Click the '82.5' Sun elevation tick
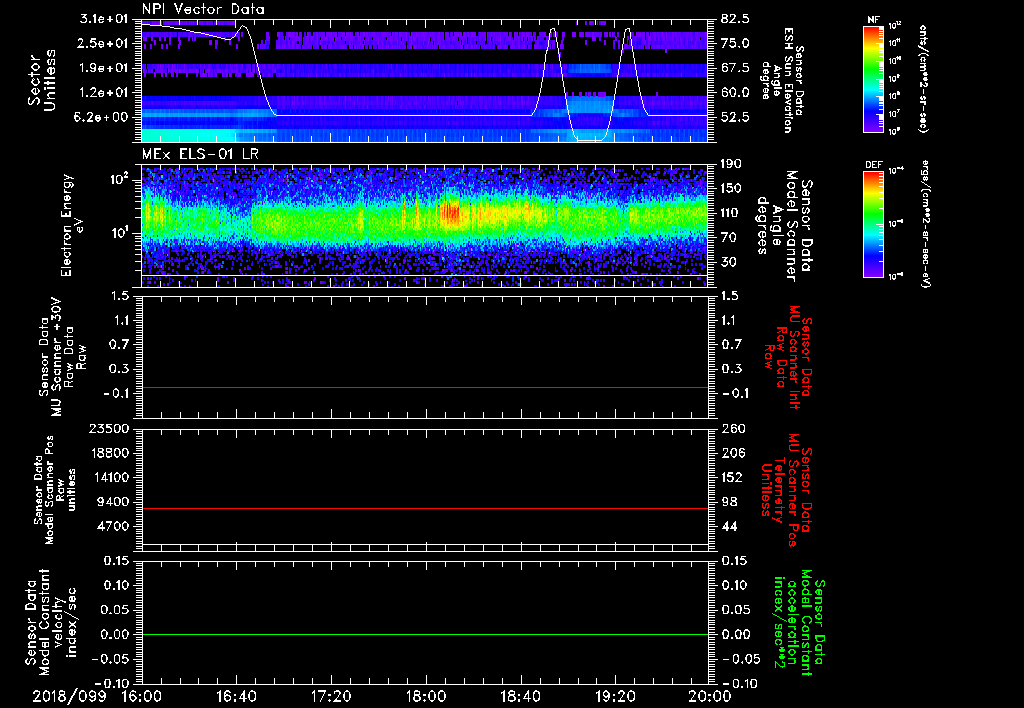1024x708 pixels. 735,18
